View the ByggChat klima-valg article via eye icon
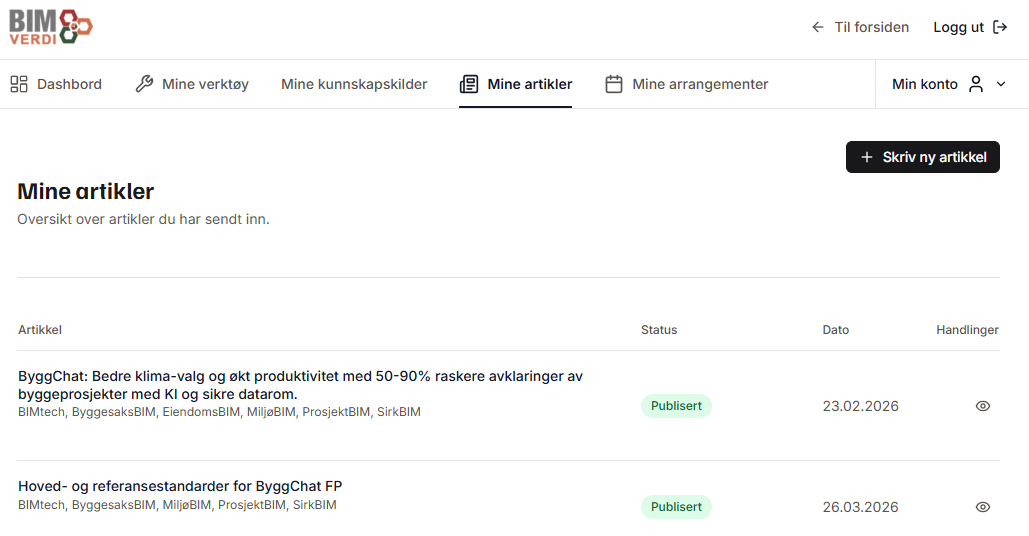 point(982,406)
